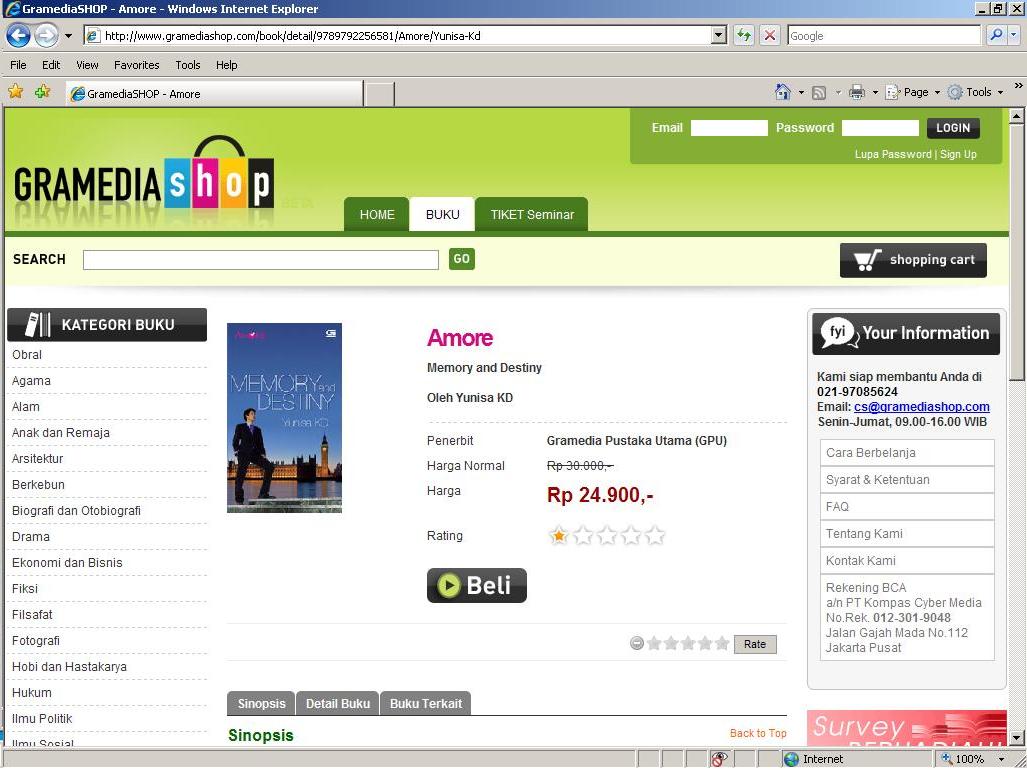The image size is (1027, 770).
Task: Click the Amore book cover thumbnail
Action: (284, 418)
